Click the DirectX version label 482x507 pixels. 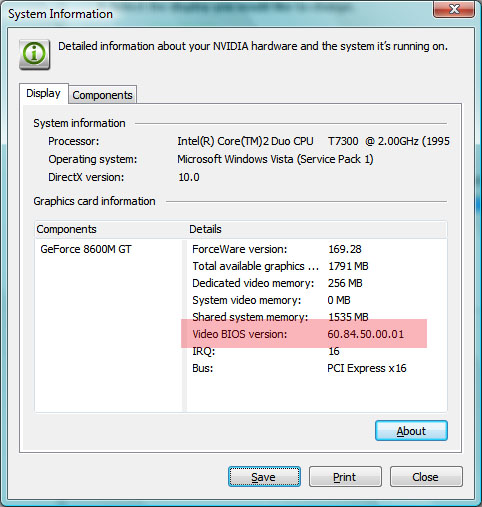click(x=86, y=177)
